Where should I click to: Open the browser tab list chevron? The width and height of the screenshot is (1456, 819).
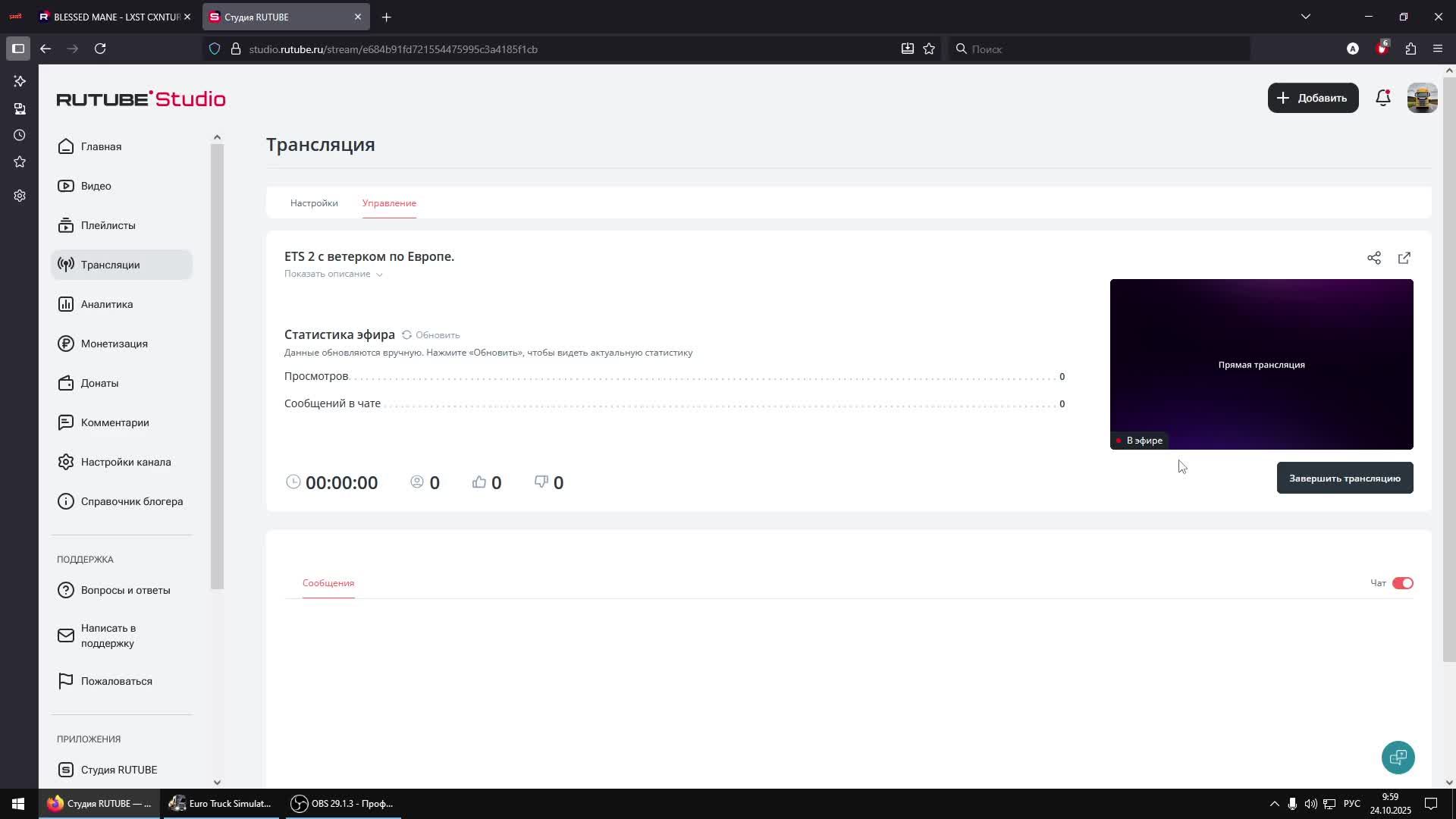(x=1305, y=17)
